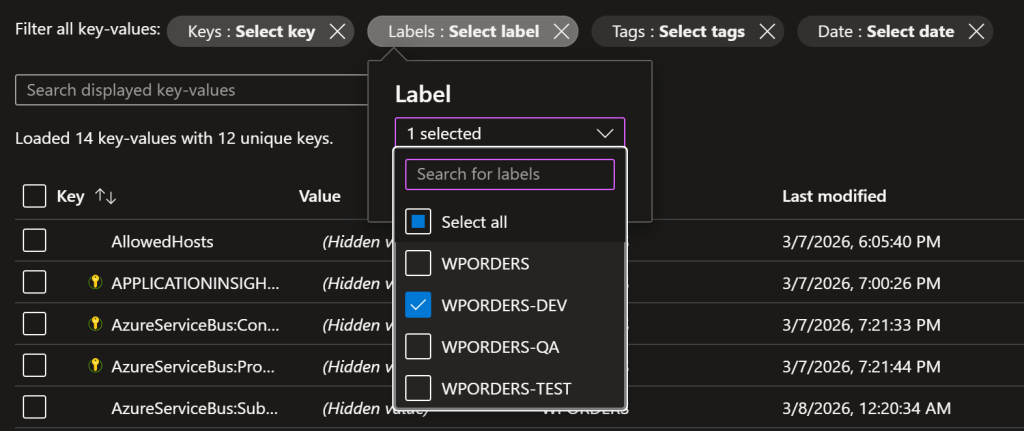The height and width of the screenshot is (431, 1024).
Task: Click the Last modified column header
Action: (x=834, y=196)
